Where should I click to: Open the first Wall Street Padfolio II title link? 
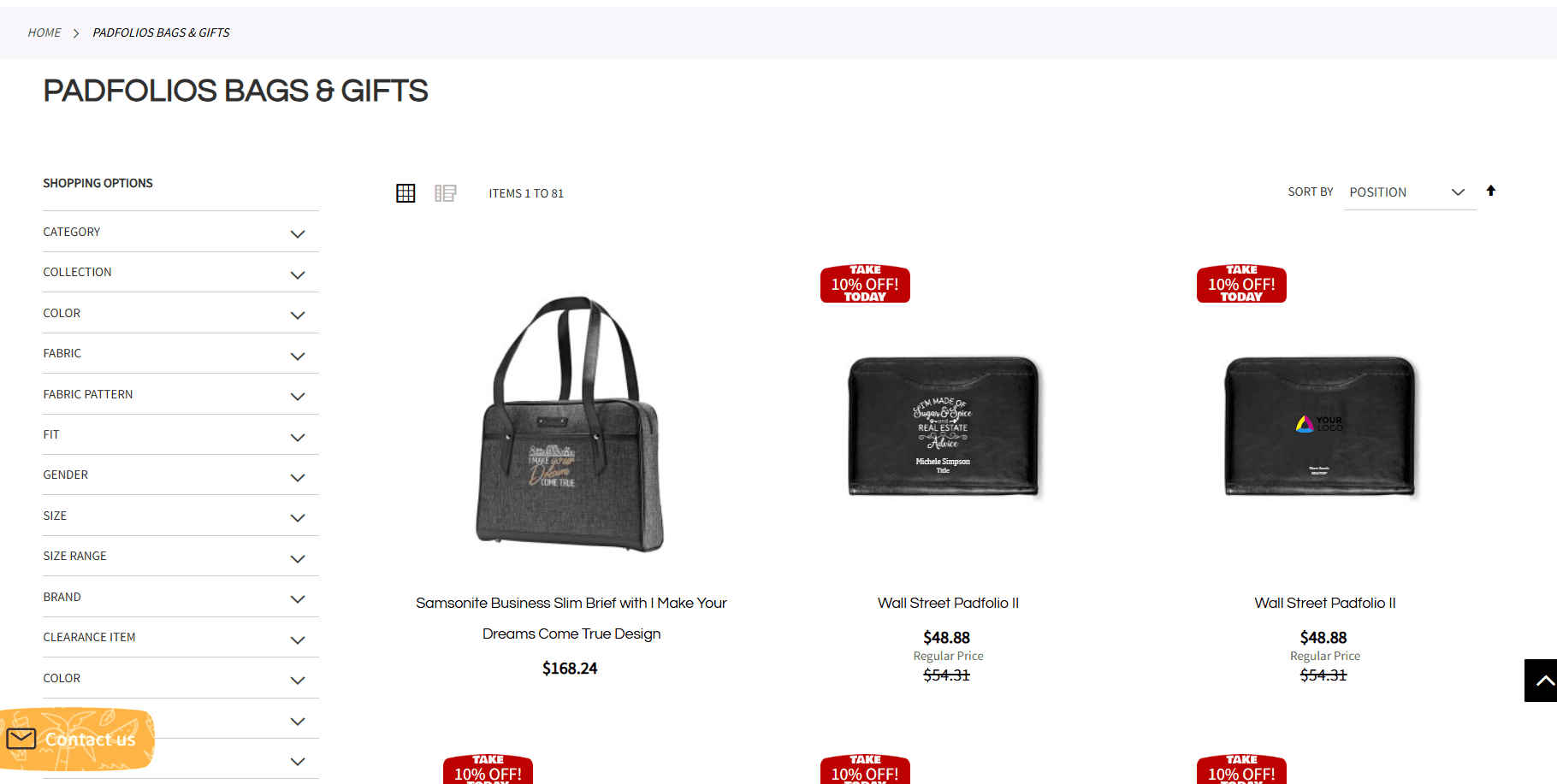948,603
